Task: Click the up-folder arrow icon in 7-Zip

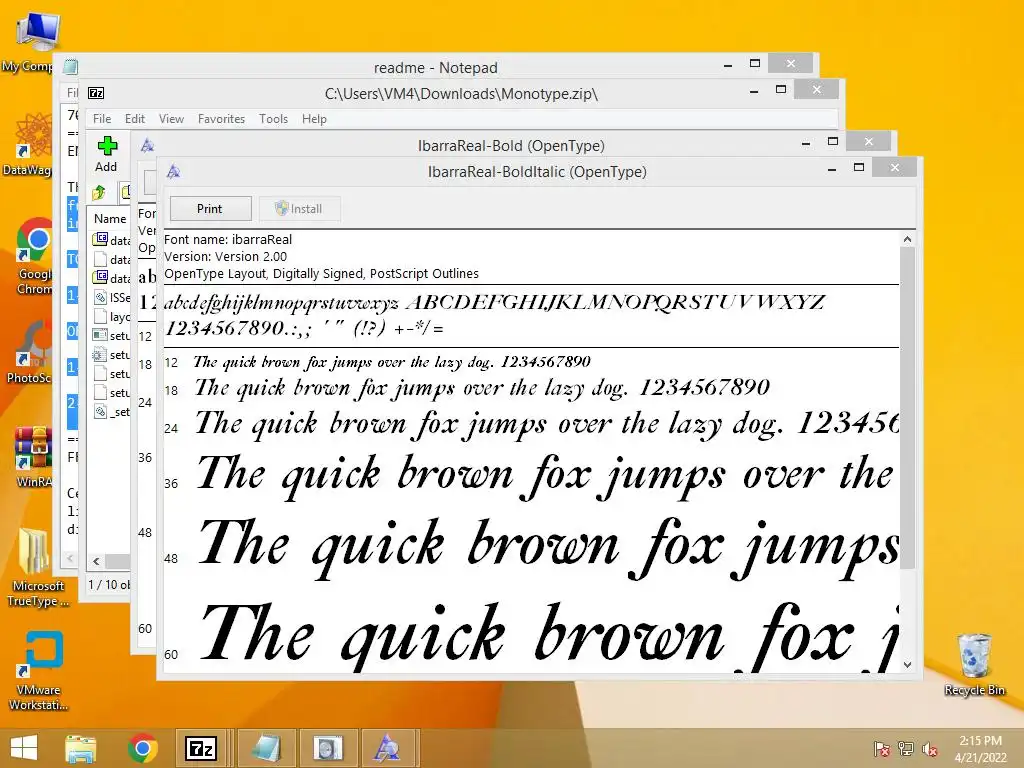Action: pos(99,192)
